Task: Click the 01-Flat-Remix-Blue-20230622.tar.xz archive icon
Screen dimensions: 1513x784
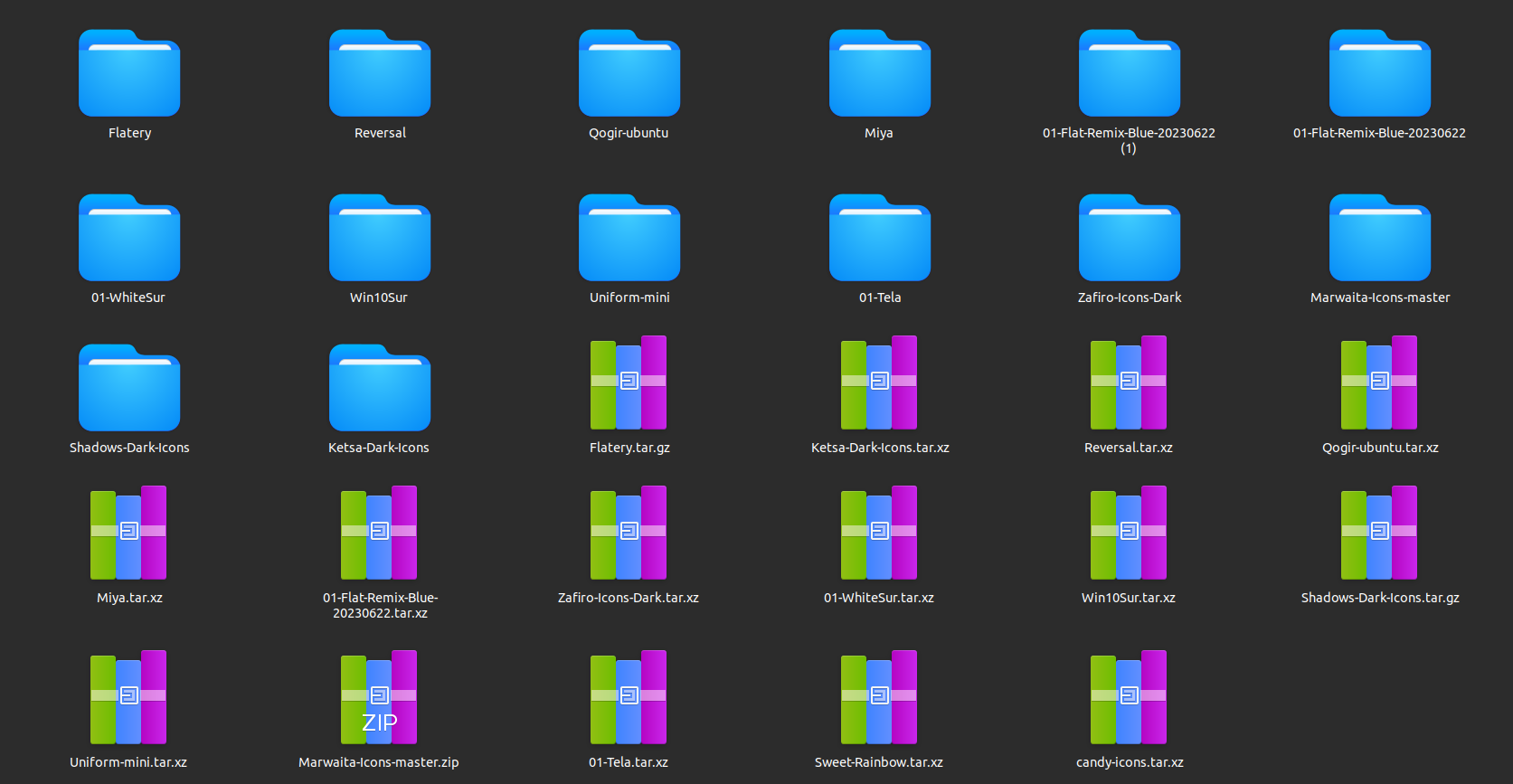Action: 379,533
